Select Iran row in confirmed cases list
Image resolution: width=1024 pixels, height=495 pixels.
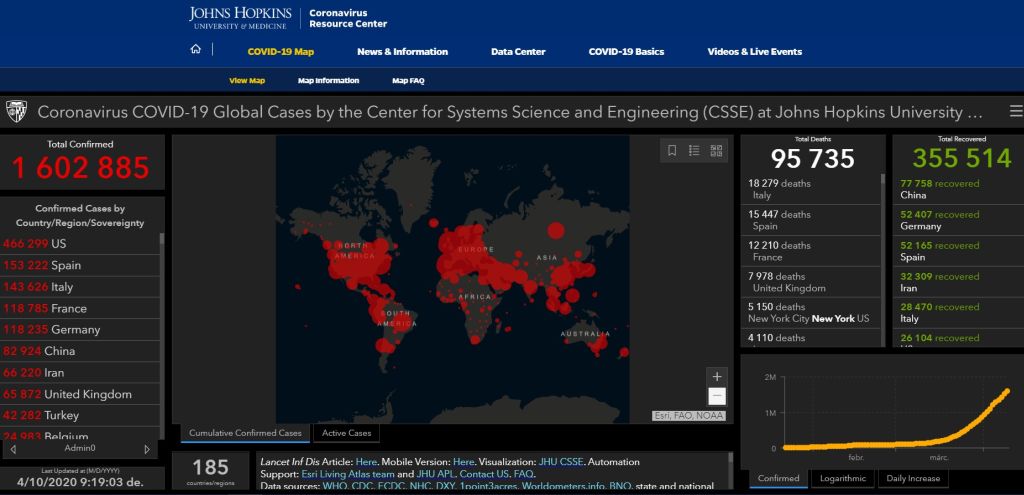(80, 373)
